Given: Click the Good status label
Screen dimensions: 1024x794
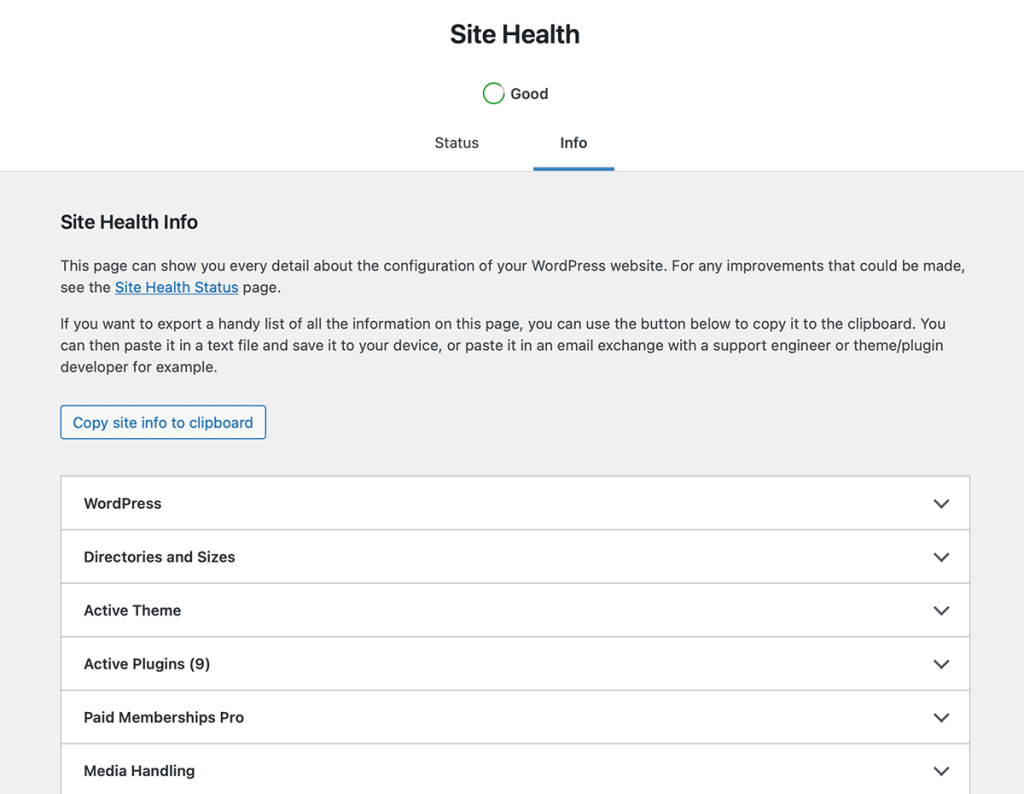Looking at the screenshot, I should coord(529,94).
